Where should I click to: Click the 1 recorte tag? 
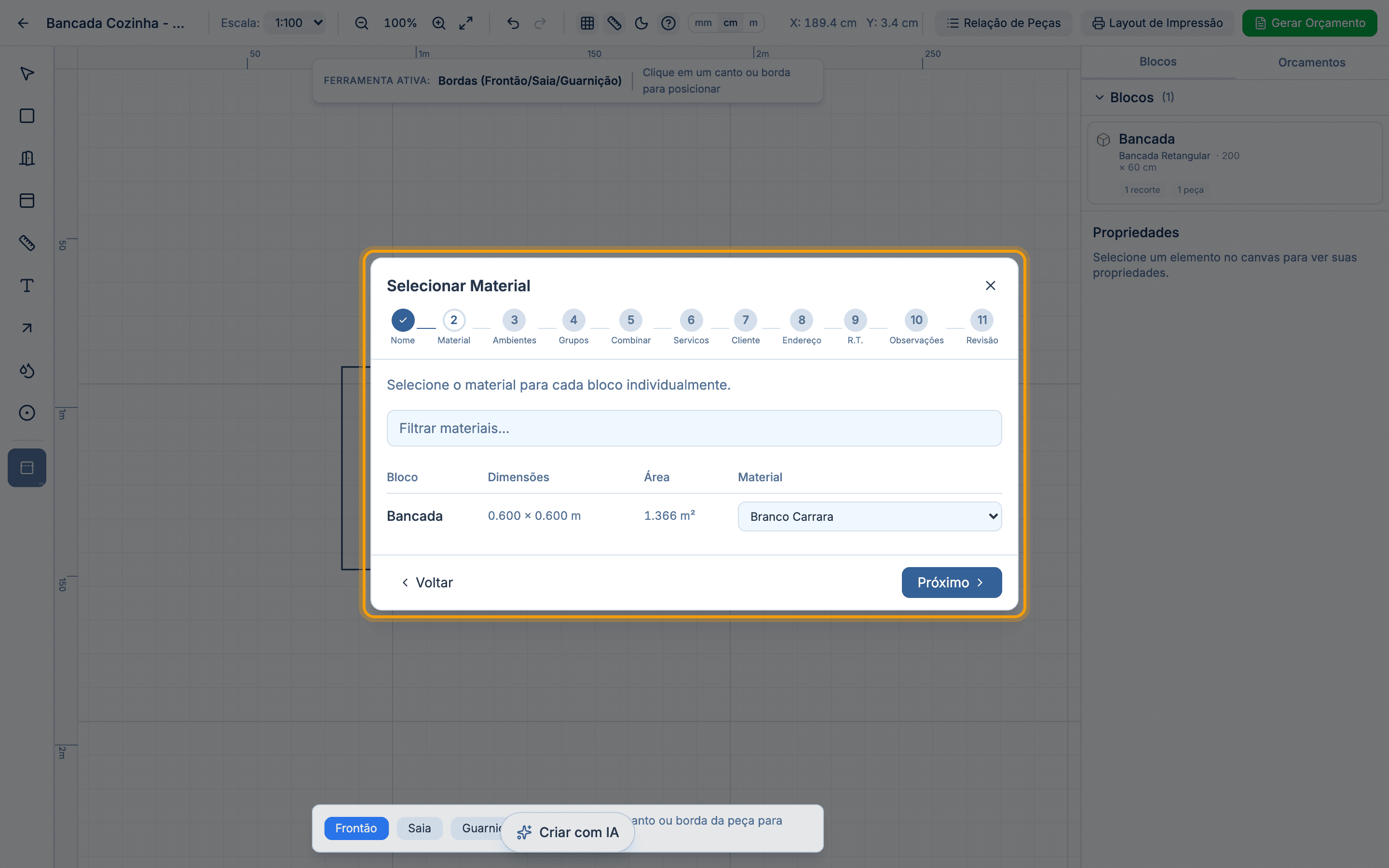[1142, 190]
